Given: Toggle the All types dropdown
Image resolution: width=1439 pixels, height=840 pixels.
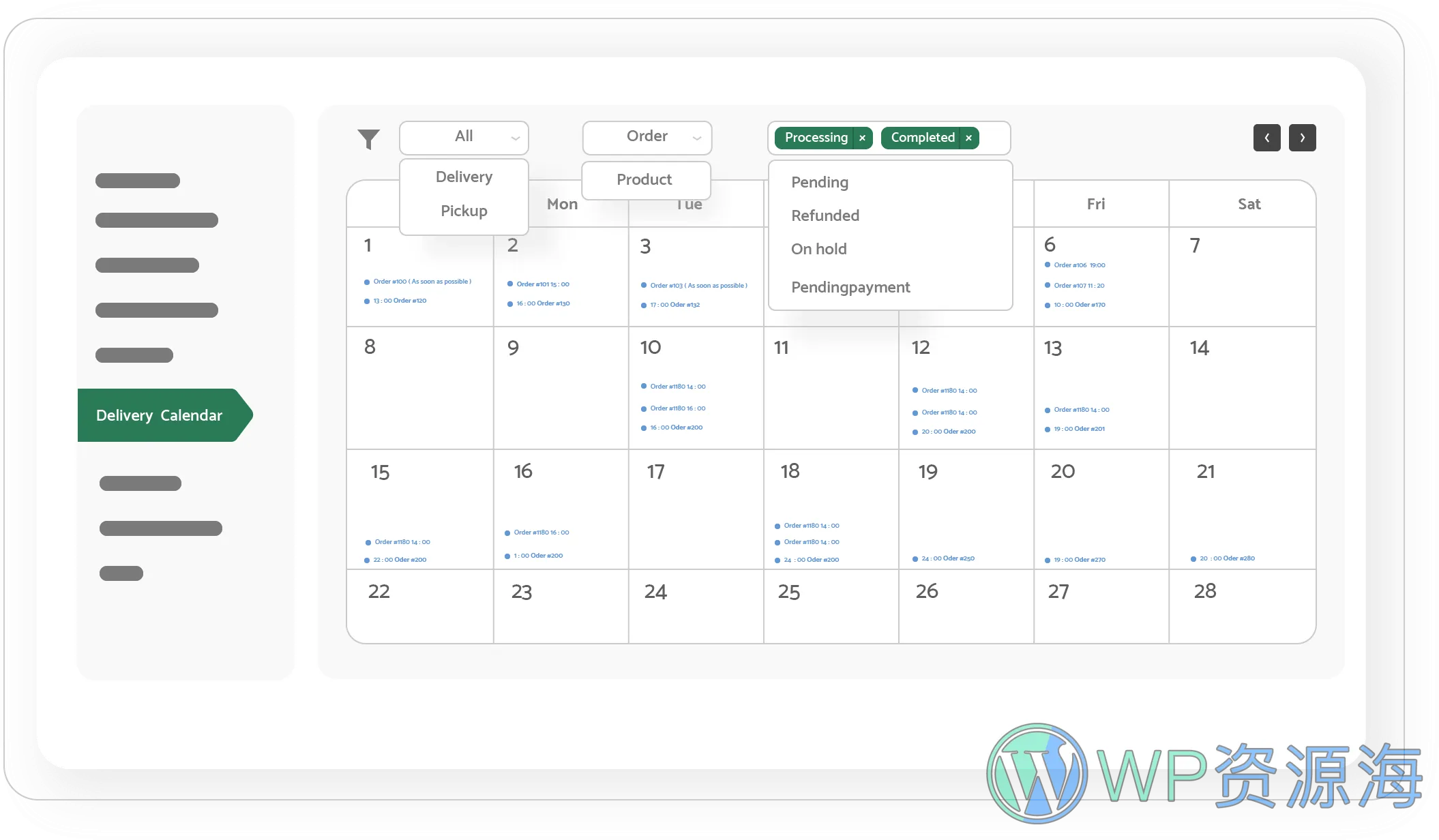Looking at the screenshot, I should coord(464,137).
